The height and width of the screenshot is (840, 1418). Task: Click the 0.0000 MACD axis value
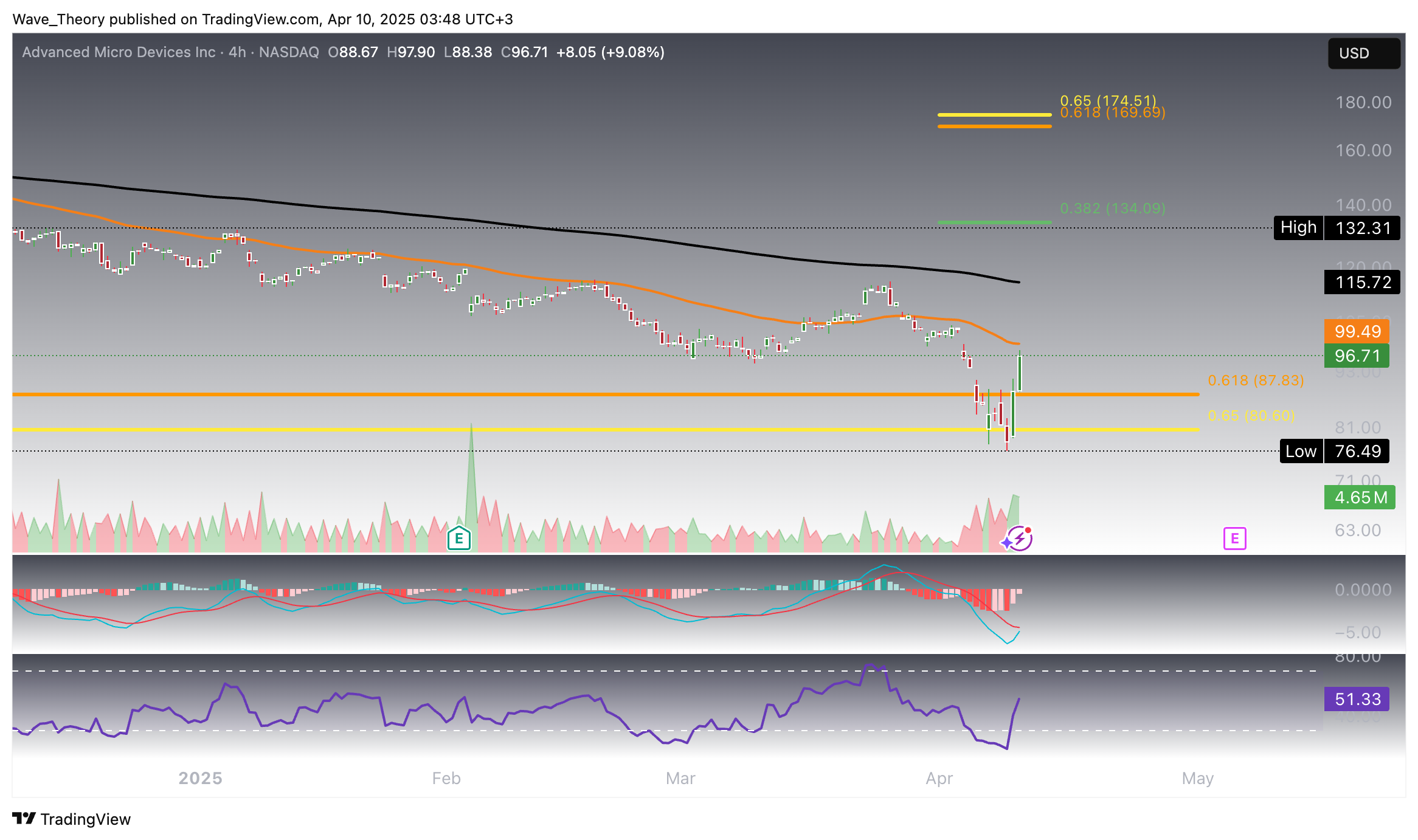point(1363,590)
